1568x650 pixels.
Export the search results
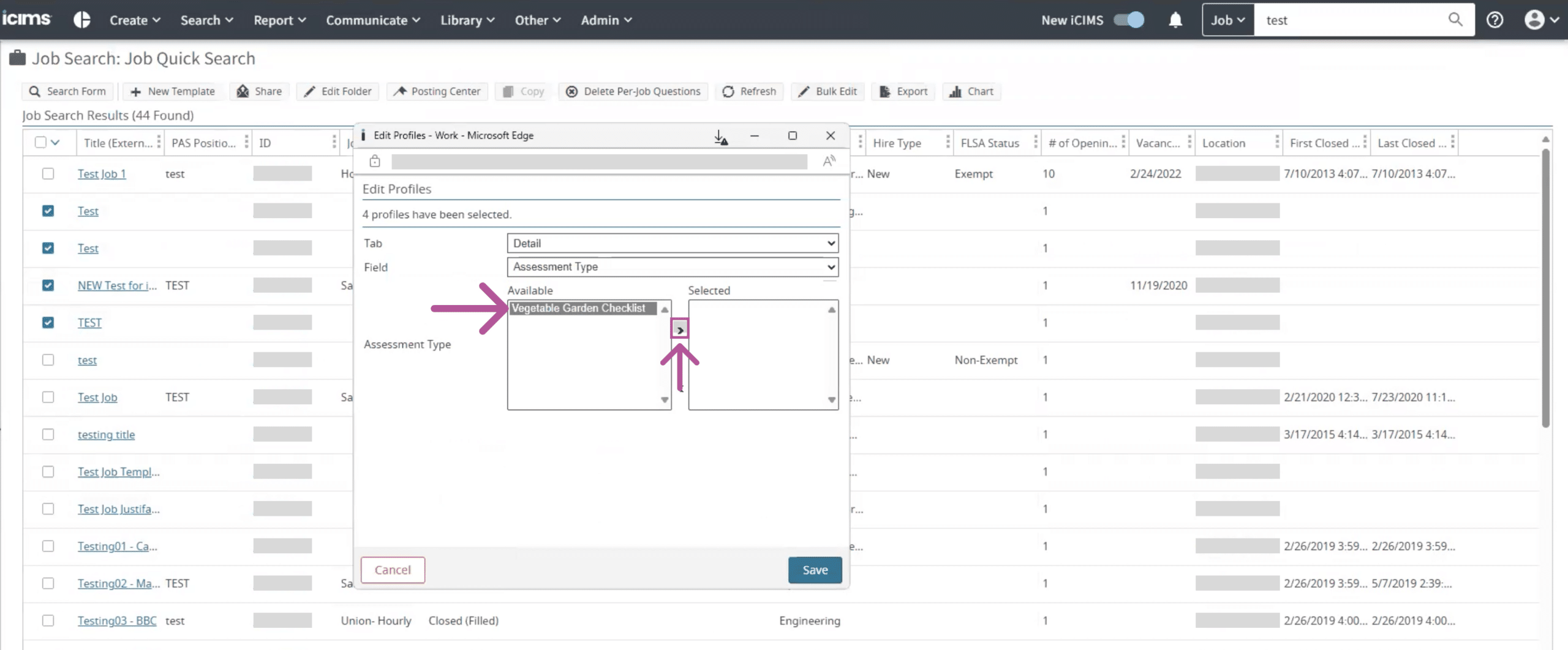click(903, 91)
